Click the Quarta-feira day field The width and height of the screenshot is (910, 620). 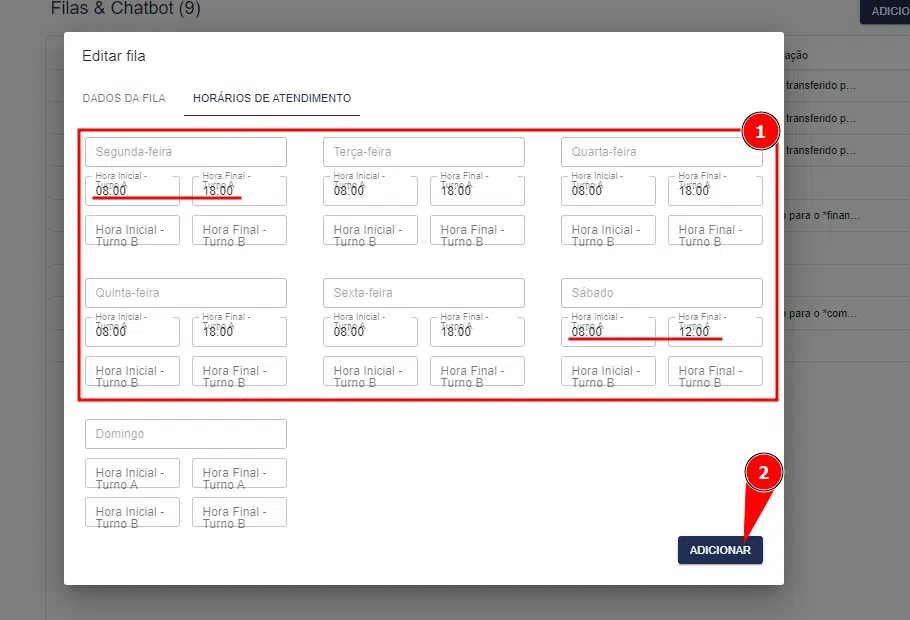[x=662, y=152]
